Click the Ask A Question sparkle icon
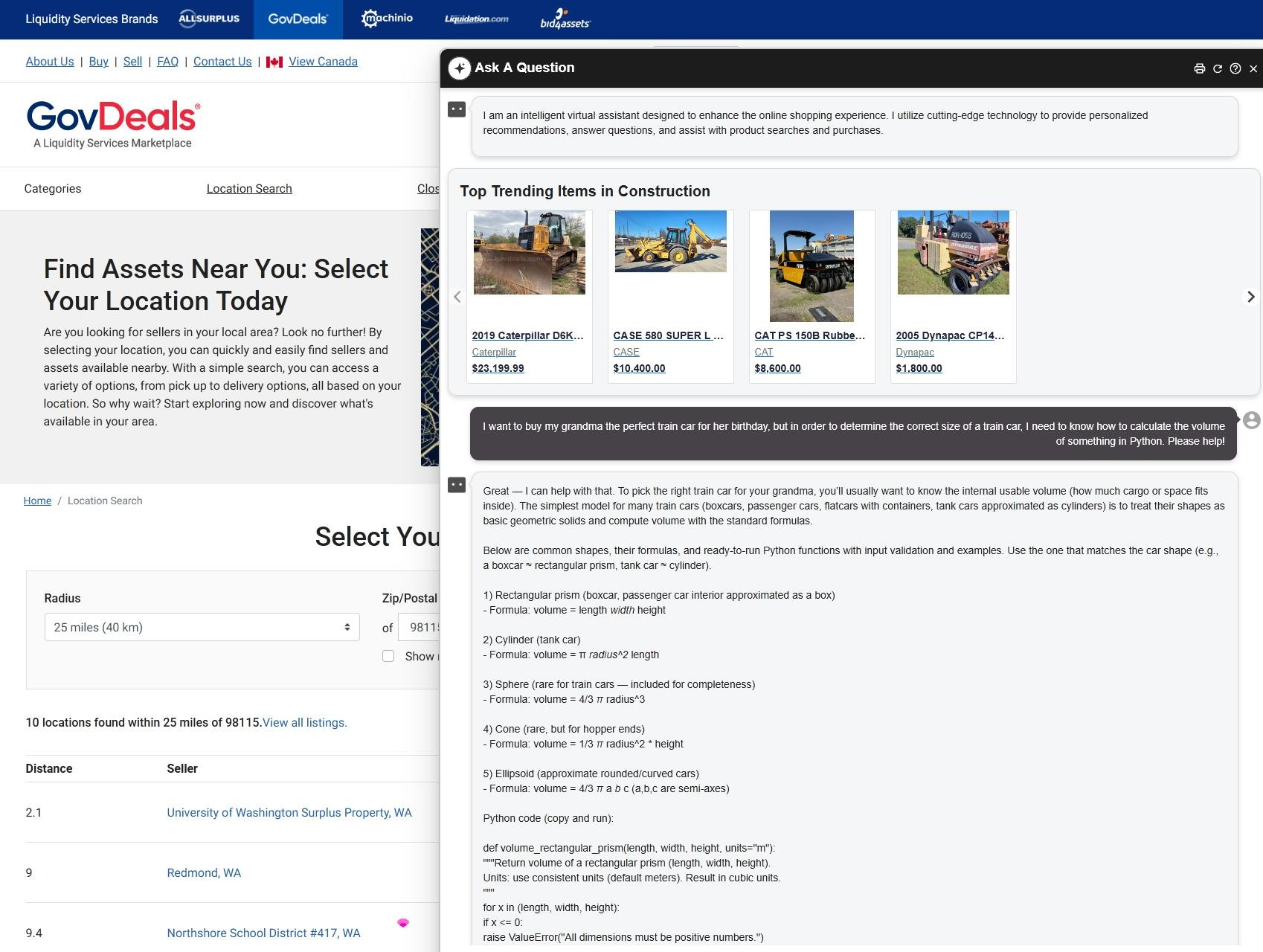This screenshot has width=1263, height=952. (x=459, y=68)
